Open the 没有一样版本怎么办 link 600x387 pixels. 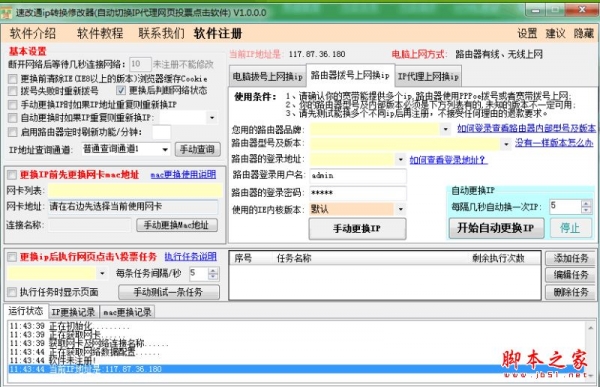pos(554,143)
